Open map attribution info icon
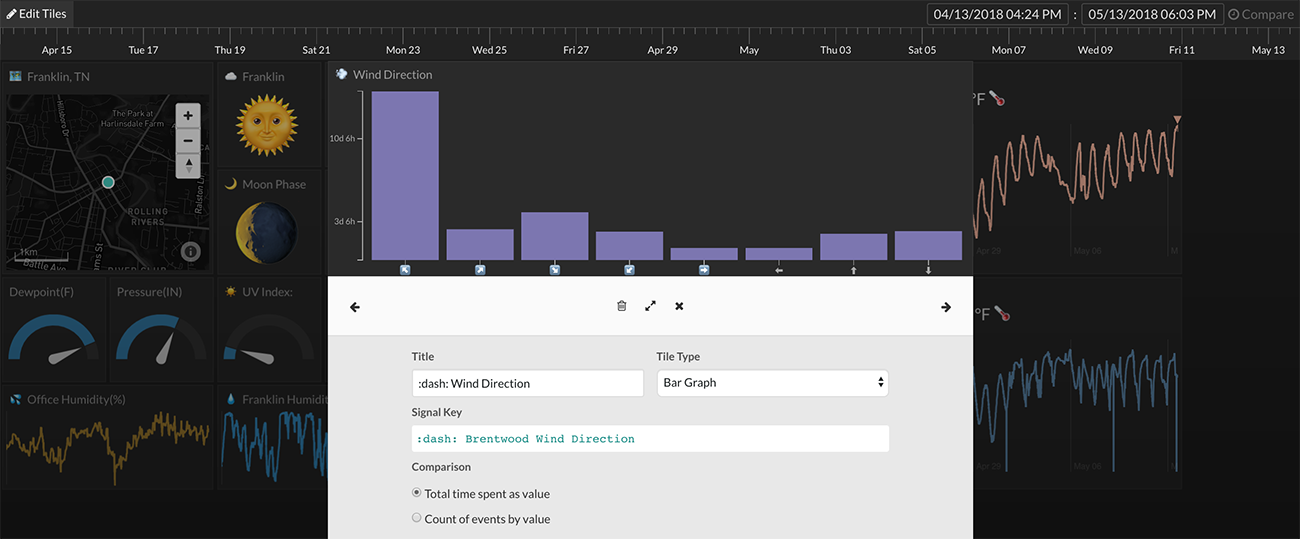Image resolution: width=1300 pixels, height=539 pixels. tap(191, 252)
